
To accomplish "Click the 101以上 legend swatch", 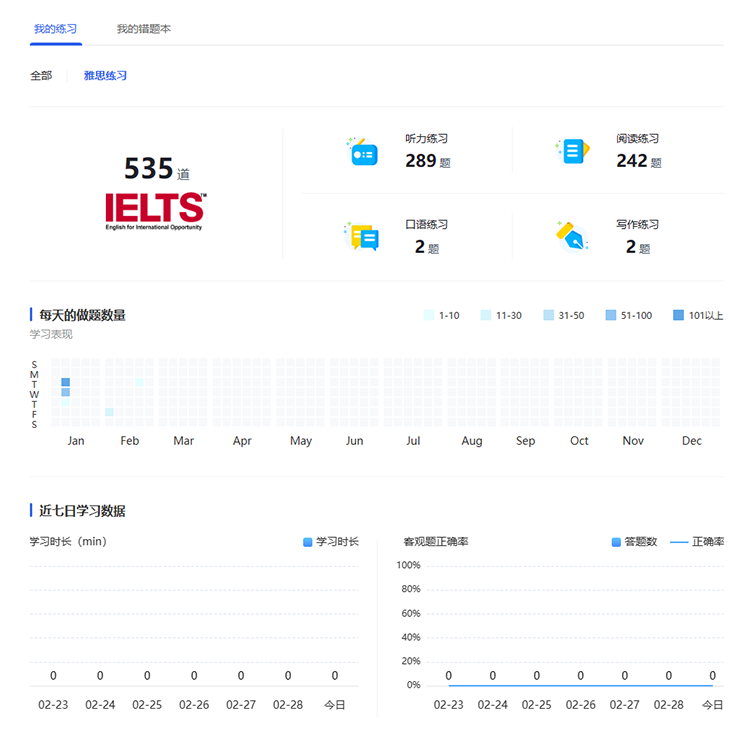I will tap(678, 315).
